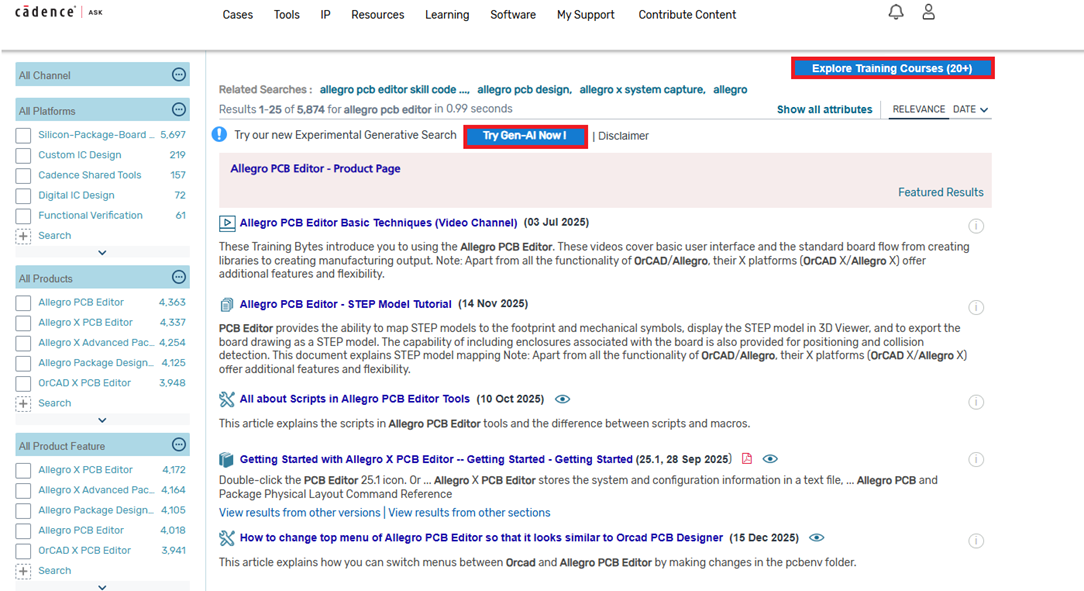The image size is (1084, 591).
Task: Open the Allegro PCB Editor - Product Page link
Action: pyautogui.click(x=315, y=169)
